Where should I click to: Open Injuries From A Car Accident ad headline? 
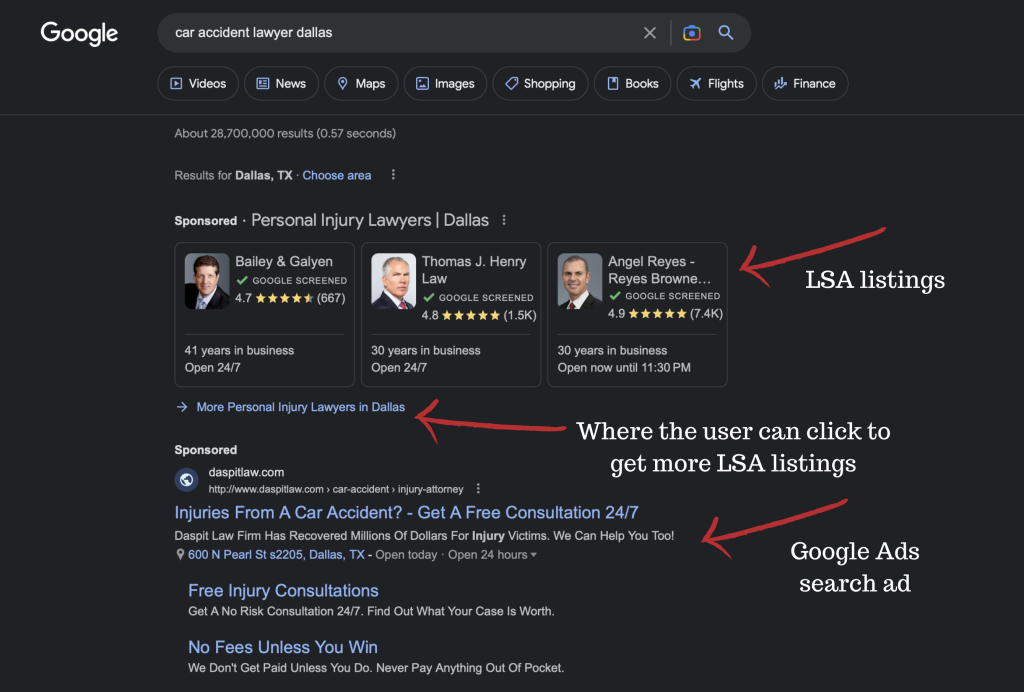pos(406,513)
